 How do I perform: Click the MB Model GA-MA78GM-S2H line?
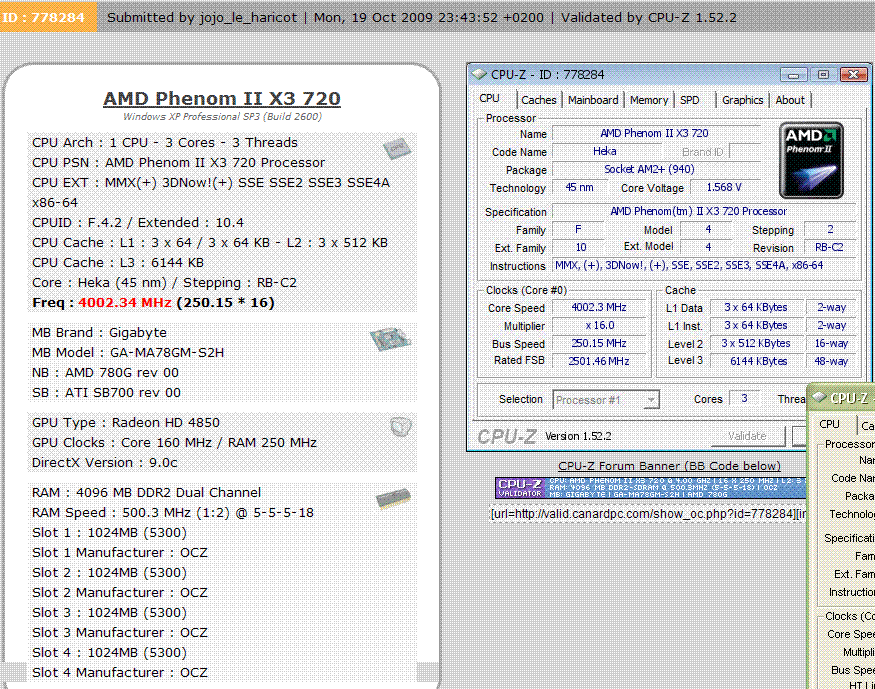128,353
